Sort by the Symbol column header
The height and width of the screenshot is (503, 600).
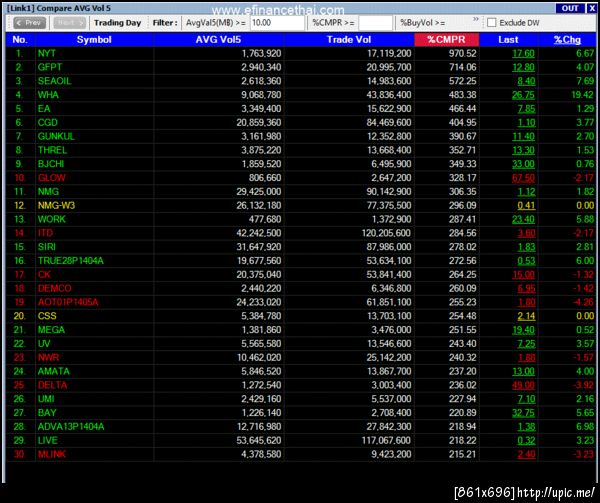point(94,40)
